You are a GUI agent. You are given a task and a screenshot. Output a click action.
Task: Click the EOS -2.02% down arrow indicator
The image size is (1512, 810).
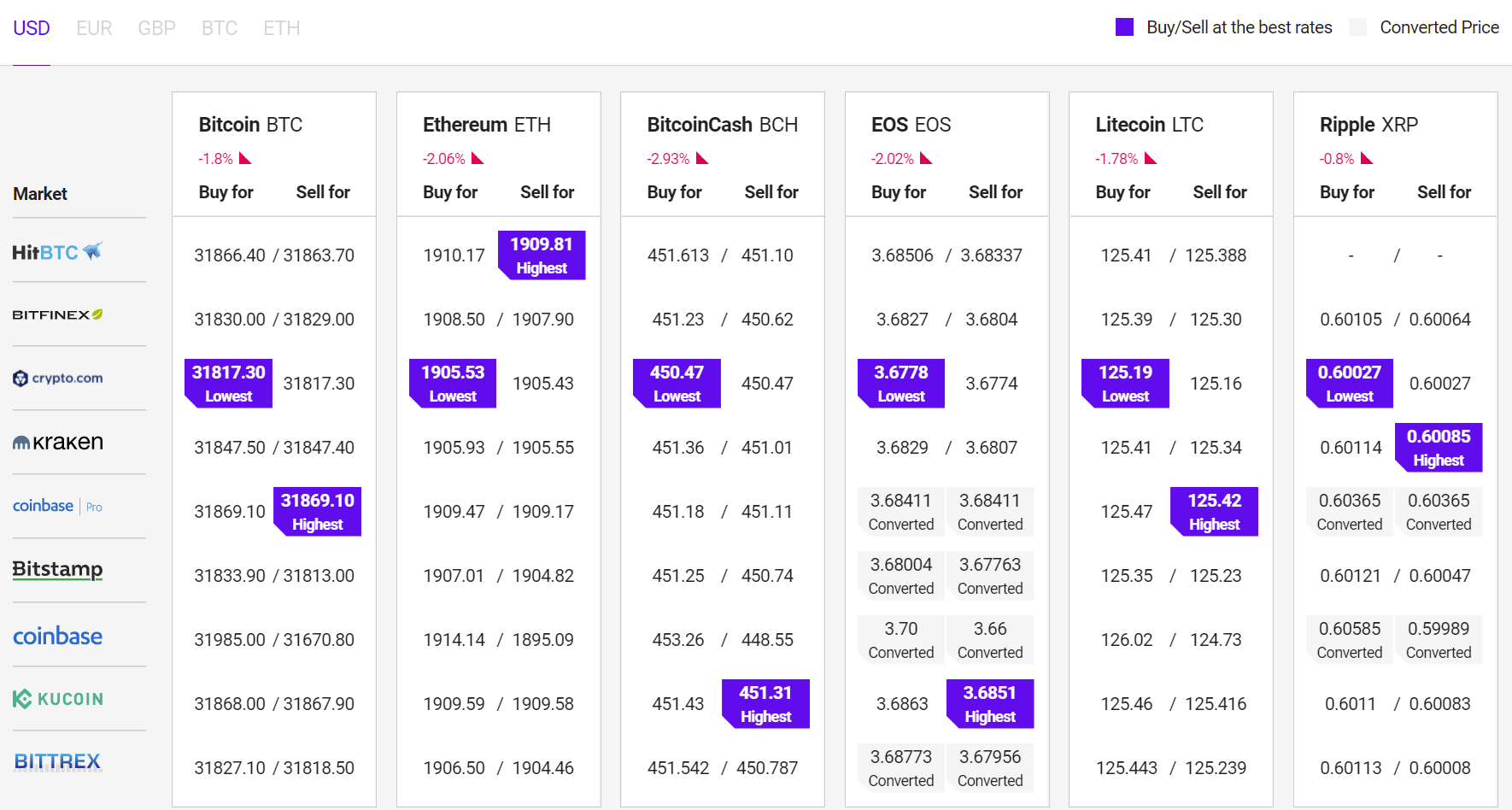pyautogui.click(x=926, y=158)
